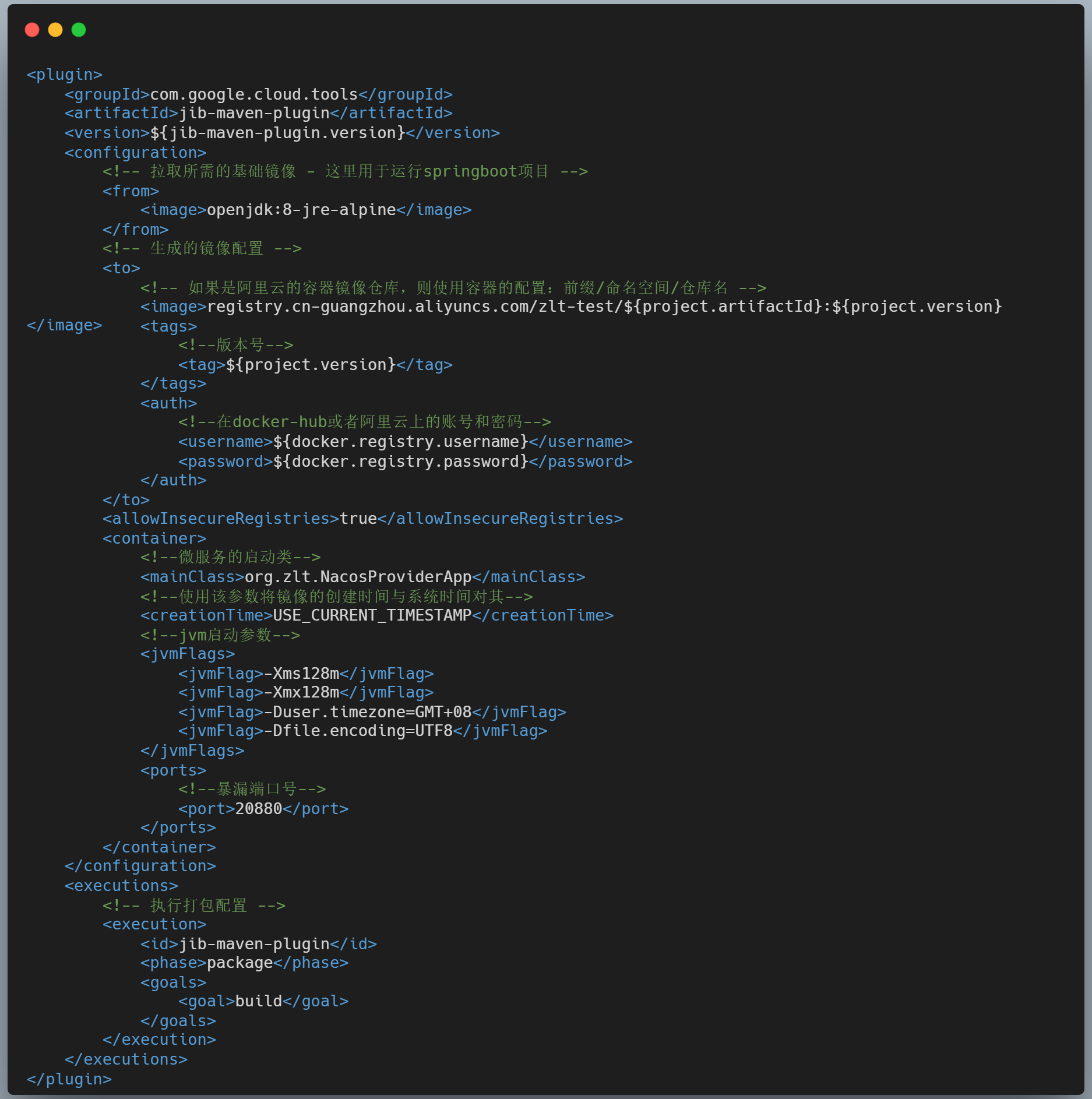Image resolution: width=1092 pixels, height=1099 pixels.
Task: Select the openjdk:8-jre-alpine image value
Action: pos(301,209)
